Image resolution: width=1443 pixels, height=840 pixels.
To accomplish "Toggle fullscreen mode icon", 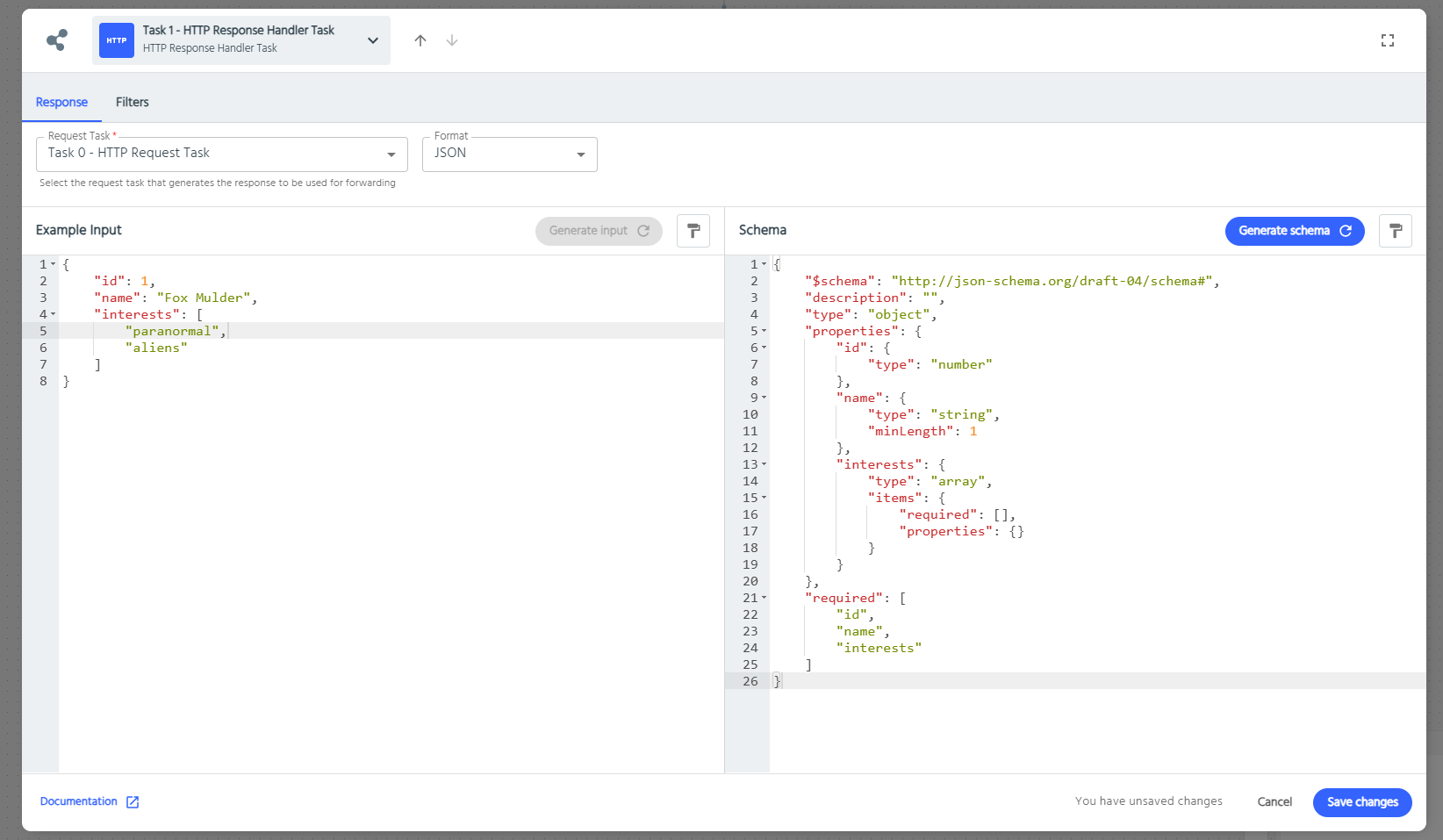I will point(1388,40).
